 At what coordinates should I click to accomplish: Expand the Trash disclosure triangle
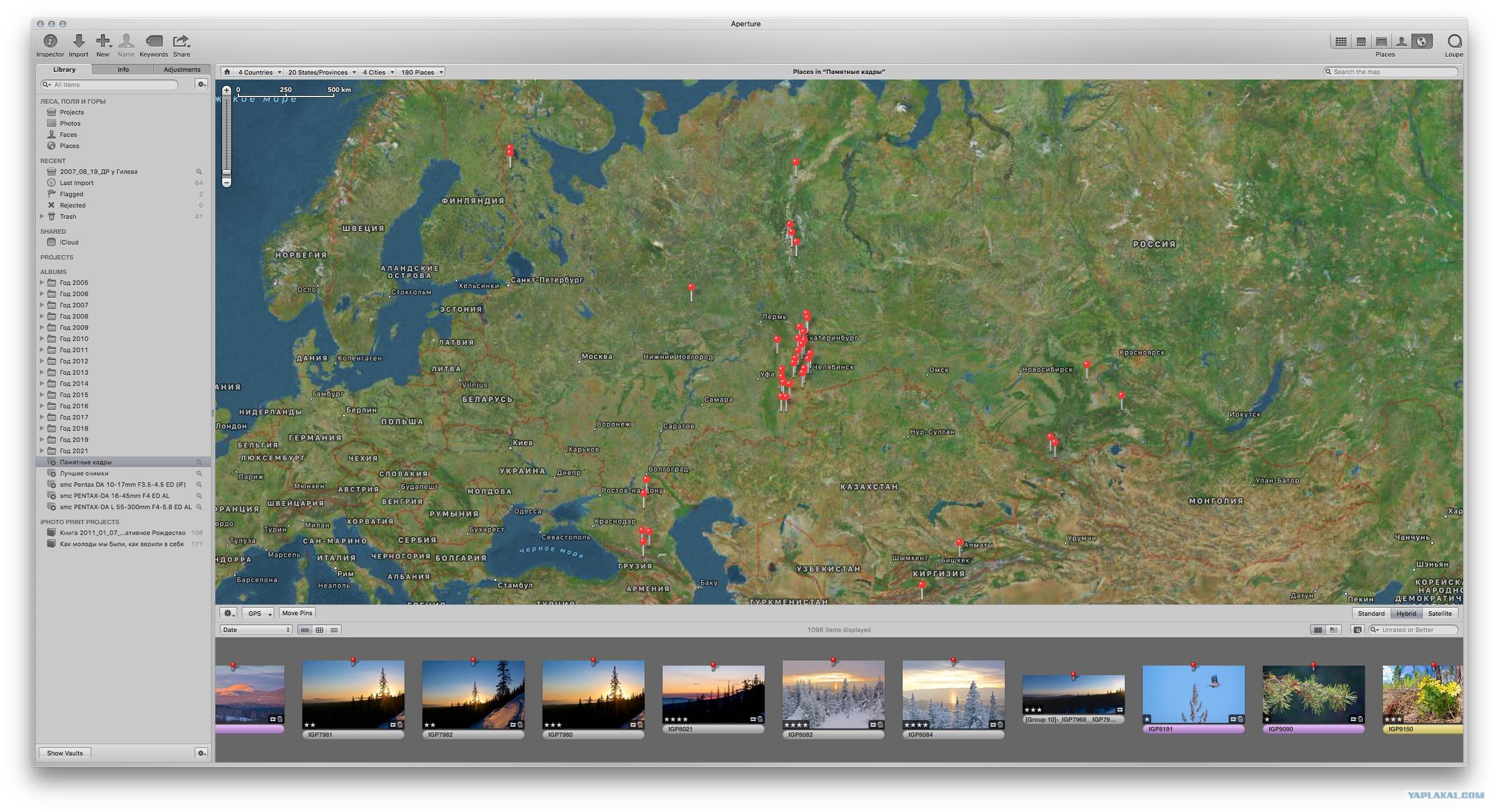click(x=42, y=216)
